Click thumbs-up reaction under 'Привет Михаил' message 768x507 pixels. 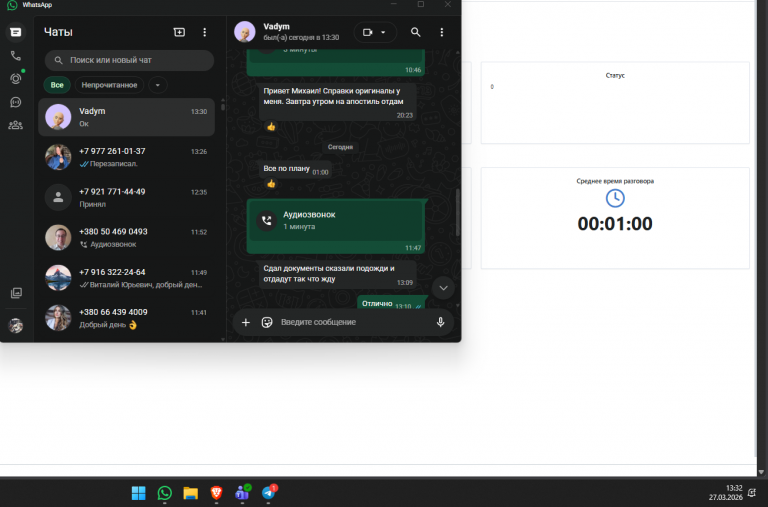(x=271, y=127)
